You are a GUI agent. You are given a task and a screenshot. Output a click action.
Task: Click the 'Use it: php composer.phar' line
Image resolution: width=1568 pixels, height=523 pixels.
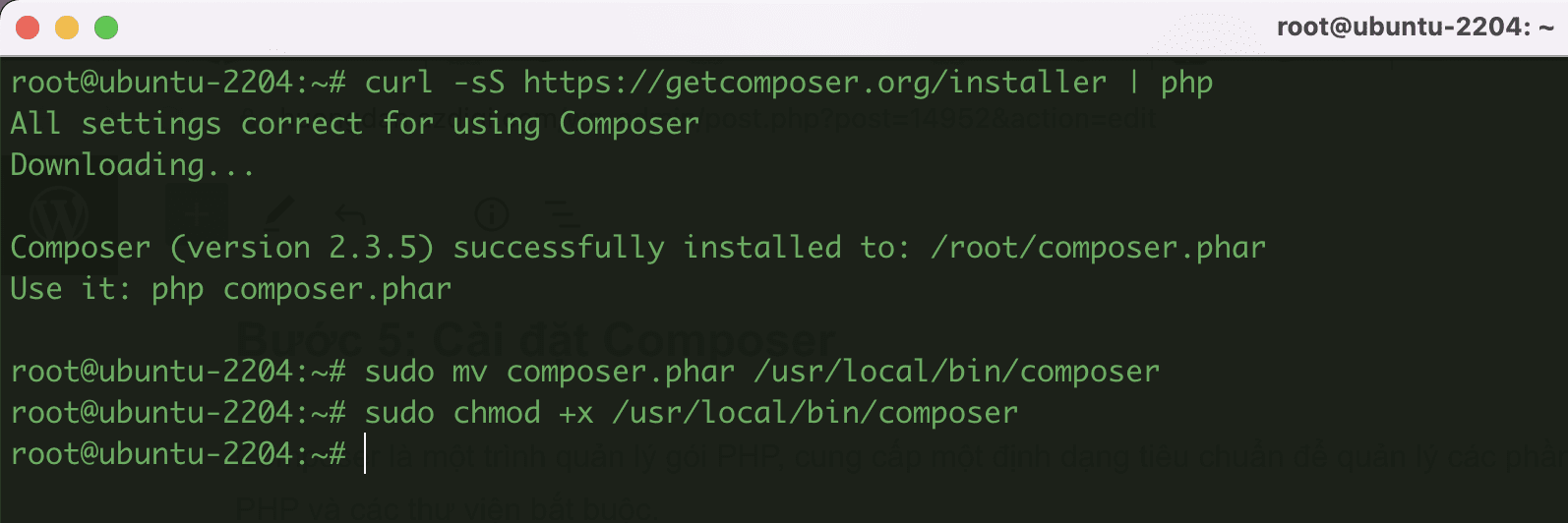(230, 289)
